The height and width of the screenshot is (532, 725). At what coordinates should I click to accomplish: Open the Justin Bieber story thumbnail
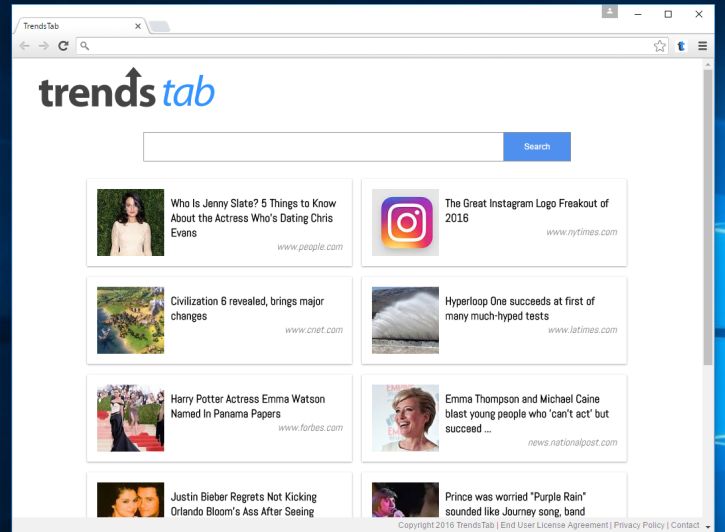(130, 500)
